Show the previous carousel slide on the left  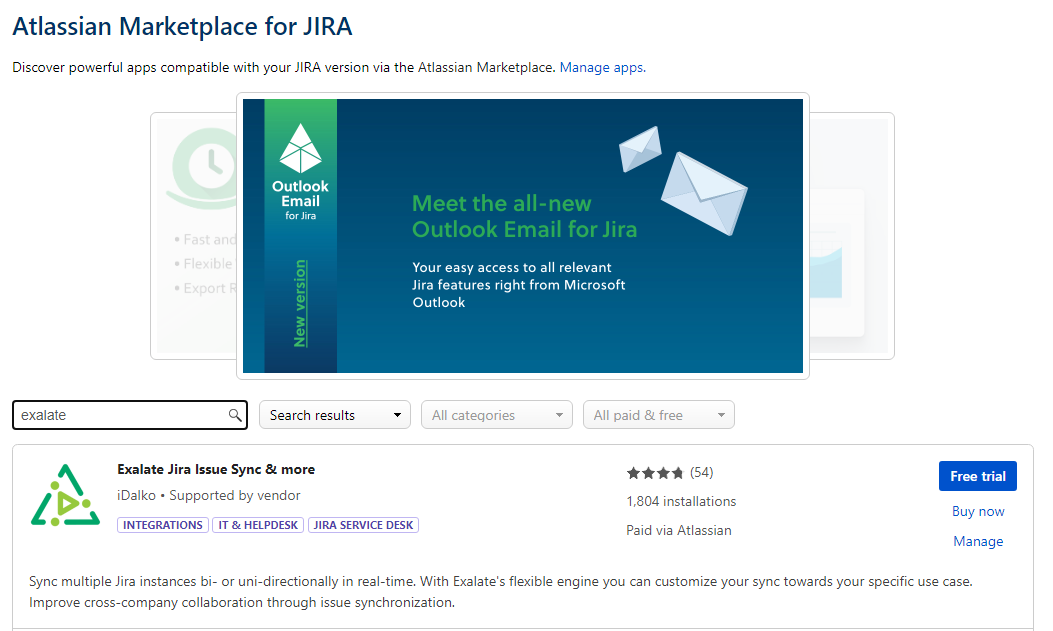[193, 236]
